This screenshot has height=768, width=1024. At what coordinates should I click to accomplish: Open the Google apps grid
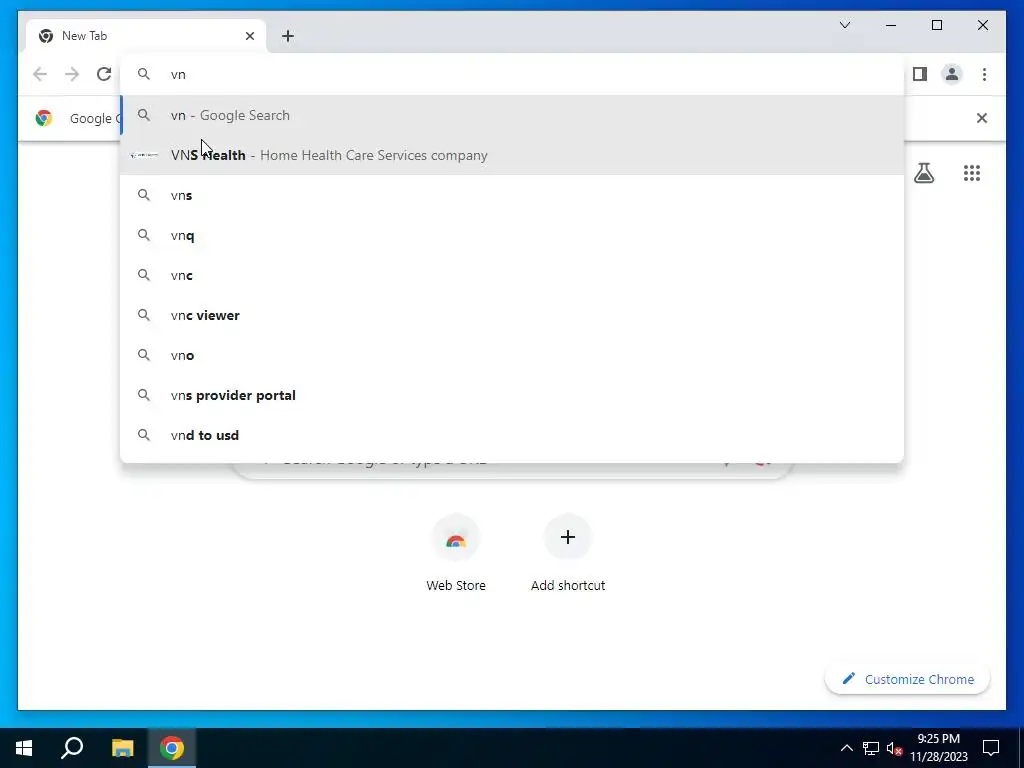point(972,173)
